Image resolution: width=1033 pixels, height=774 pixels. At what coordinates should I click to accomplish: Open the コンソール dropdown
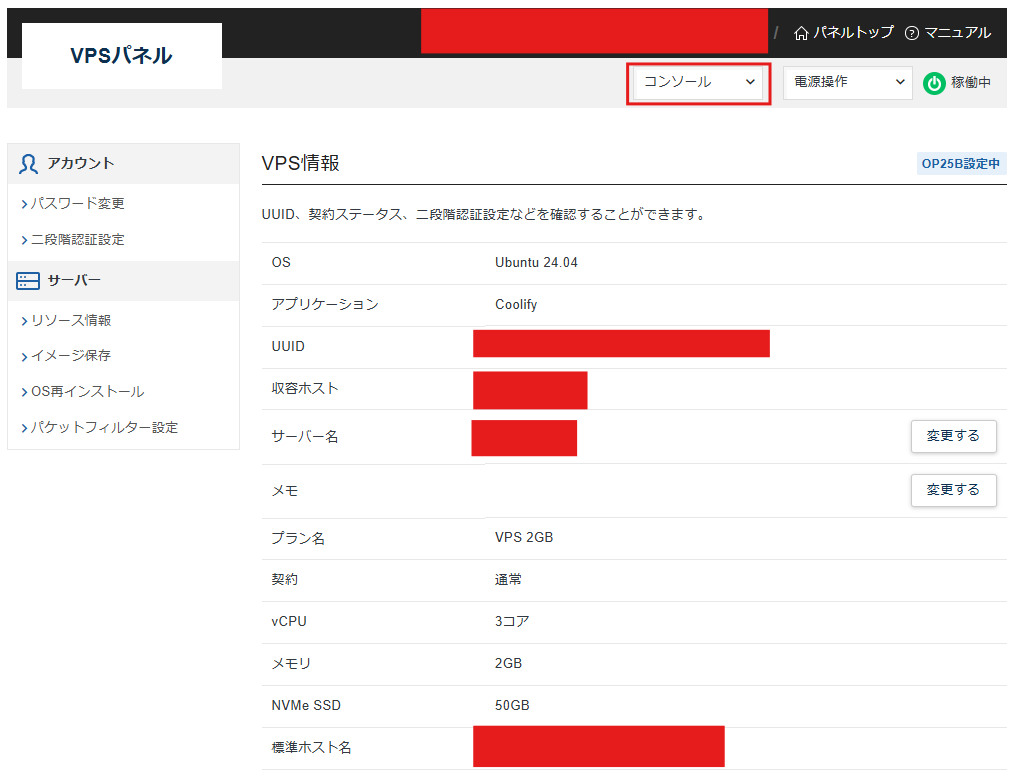(698, 82)
